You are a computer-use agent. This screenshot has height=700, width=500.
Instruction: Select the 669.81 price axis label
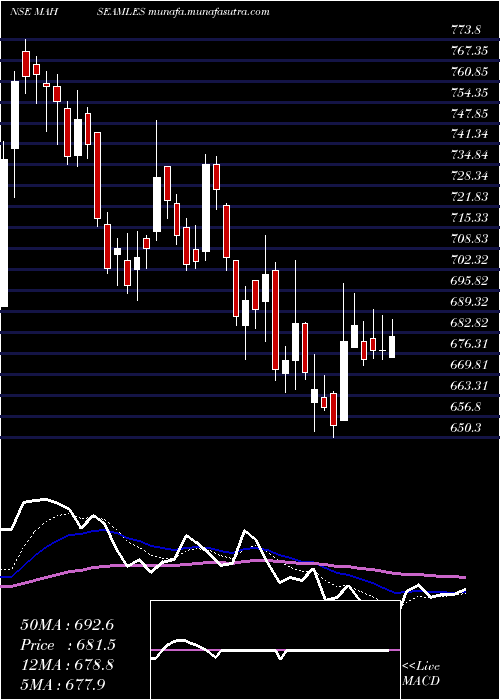point(469,364)
